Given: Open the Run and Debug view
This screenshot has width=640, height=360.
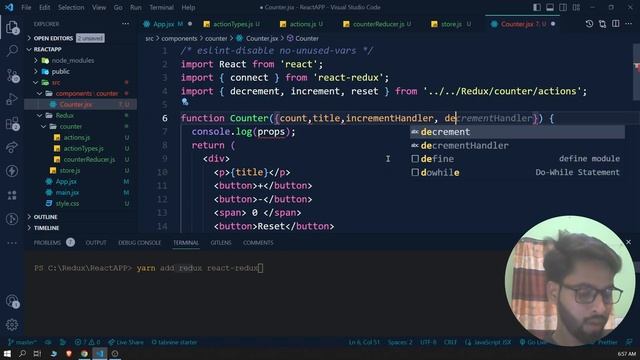Looking at the screenshot, I should (x=12, y=99).
